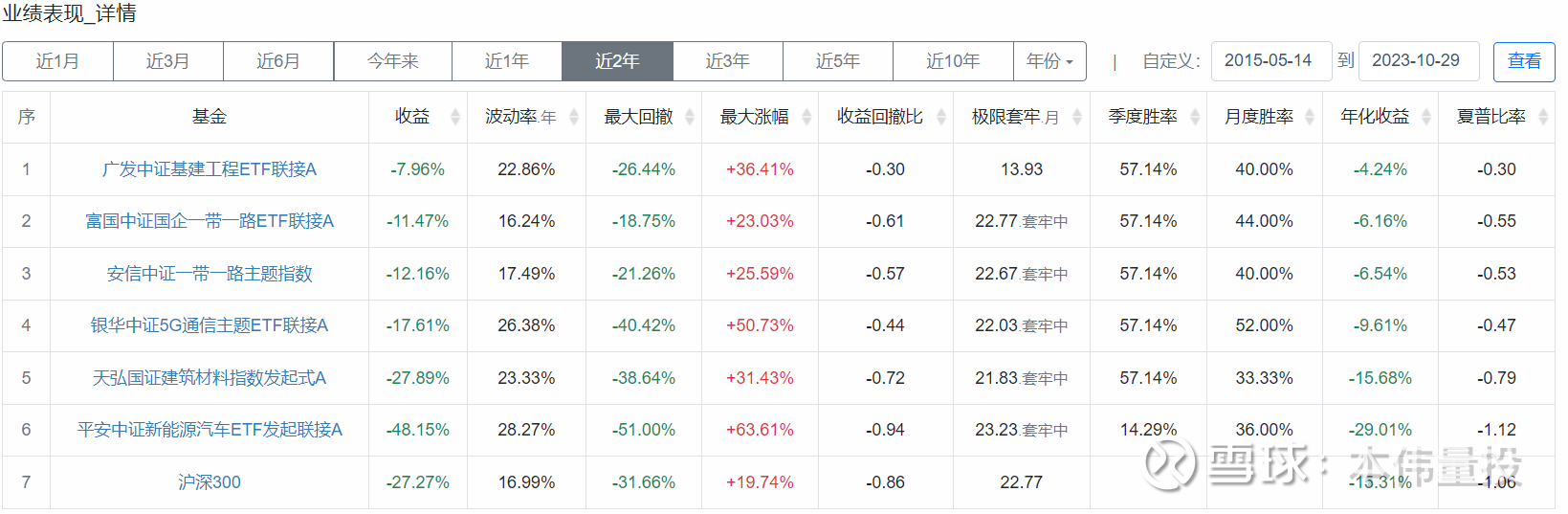This screenshot has width=1568, height=514.
Task: Sort by 季度胜率 column arrows
Action: 1195,117
